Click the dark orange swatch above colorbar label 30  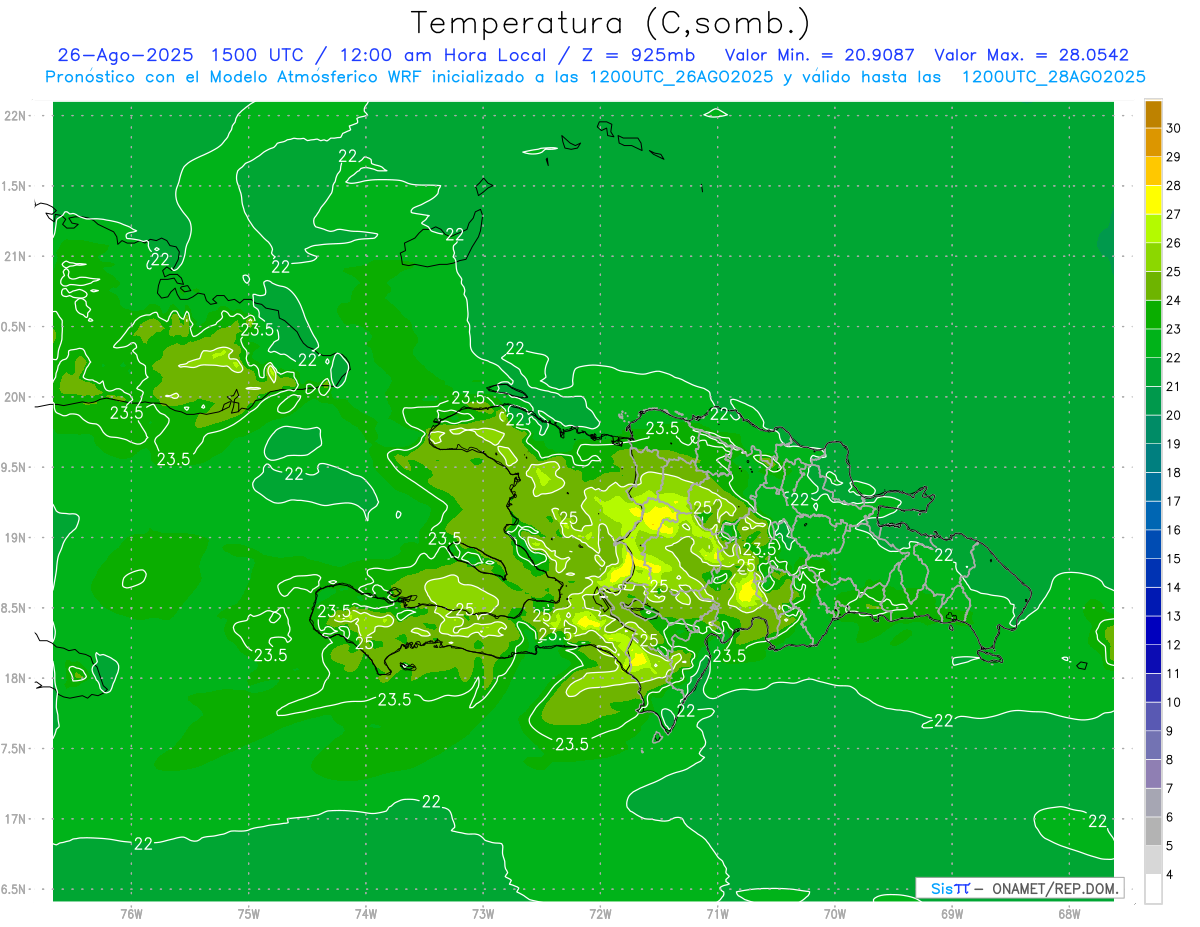pos(1153,114)
